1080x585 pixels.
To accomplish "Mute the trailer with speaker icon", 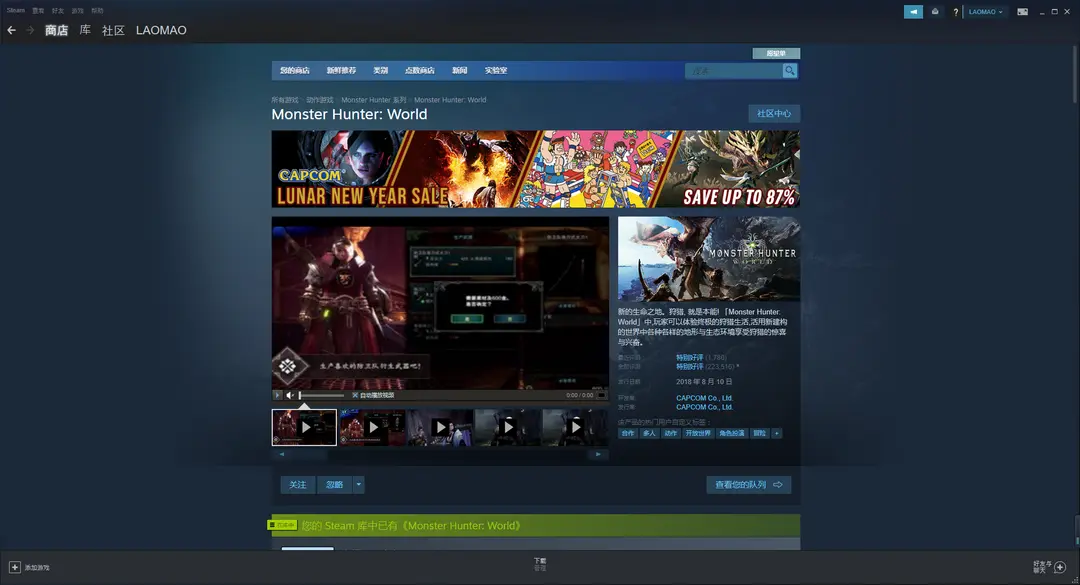I will pos(290,396).
